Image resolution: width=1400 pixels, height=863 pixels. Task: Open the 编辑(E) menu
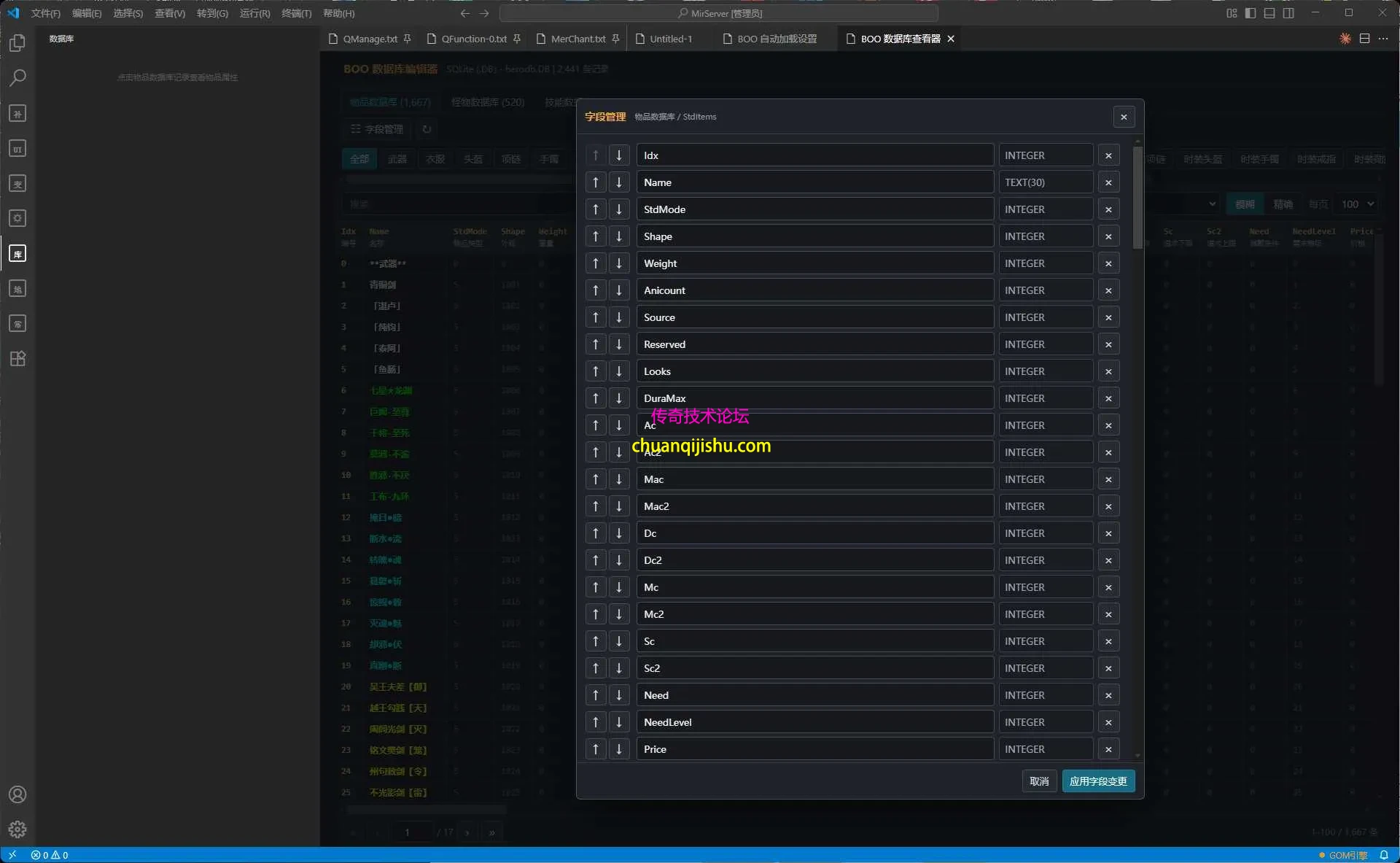coord(87,13)
